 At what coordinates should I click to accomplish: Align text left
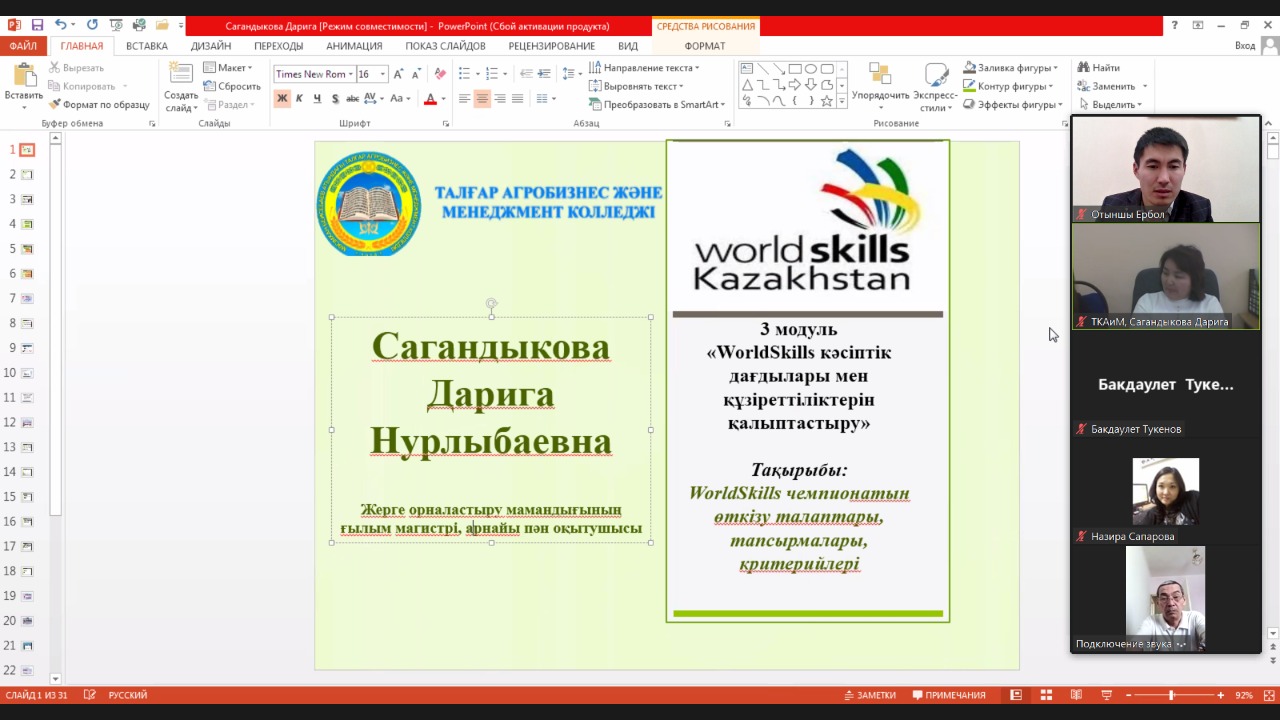[464, 99]
